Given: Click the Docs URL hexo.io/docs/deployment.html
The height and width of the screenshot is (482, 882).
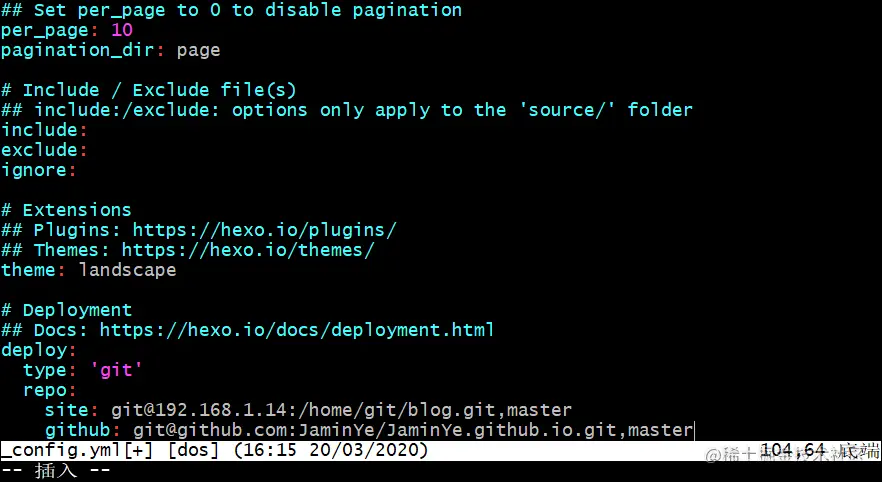Looking at the screenshot, I should click(x=297, y=330).
